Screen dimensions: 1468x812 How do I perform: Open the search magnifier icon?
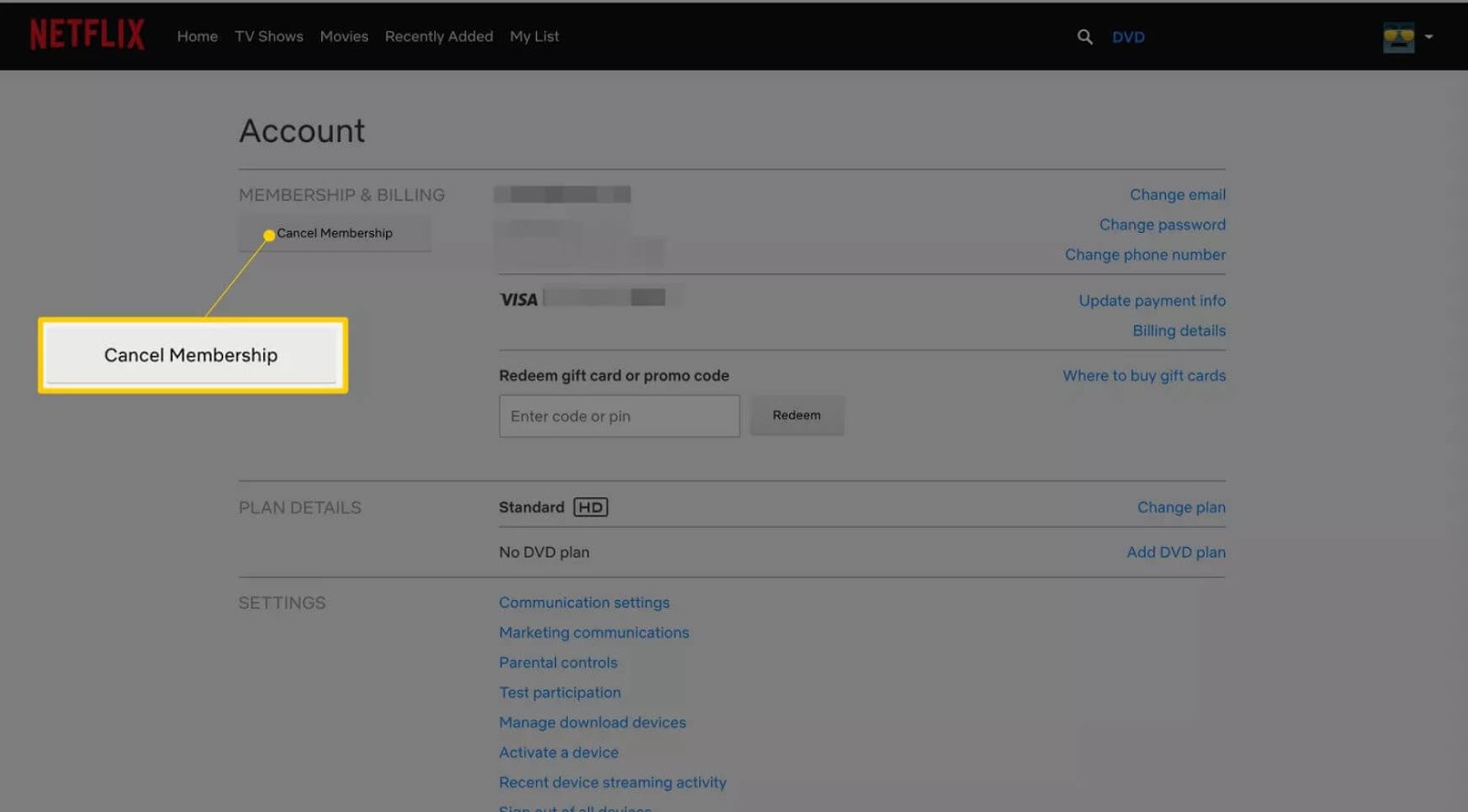point(1084,37)
